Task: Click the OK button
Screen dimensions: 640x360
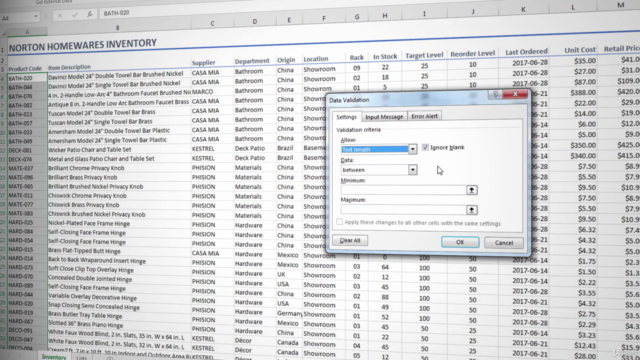Action: (460, 242)
